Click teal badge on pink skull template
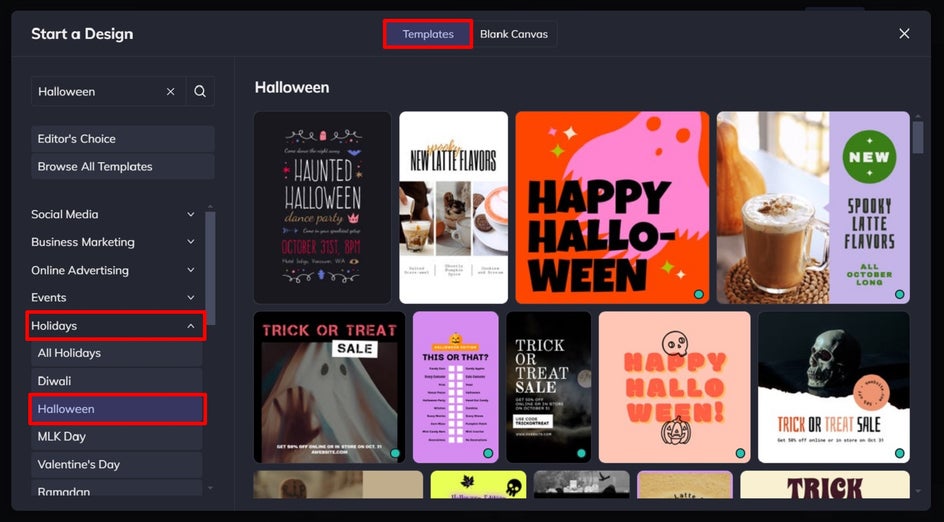Image resolution: width=944 pixels, height=522 pixels. click(x=740, y=453)
